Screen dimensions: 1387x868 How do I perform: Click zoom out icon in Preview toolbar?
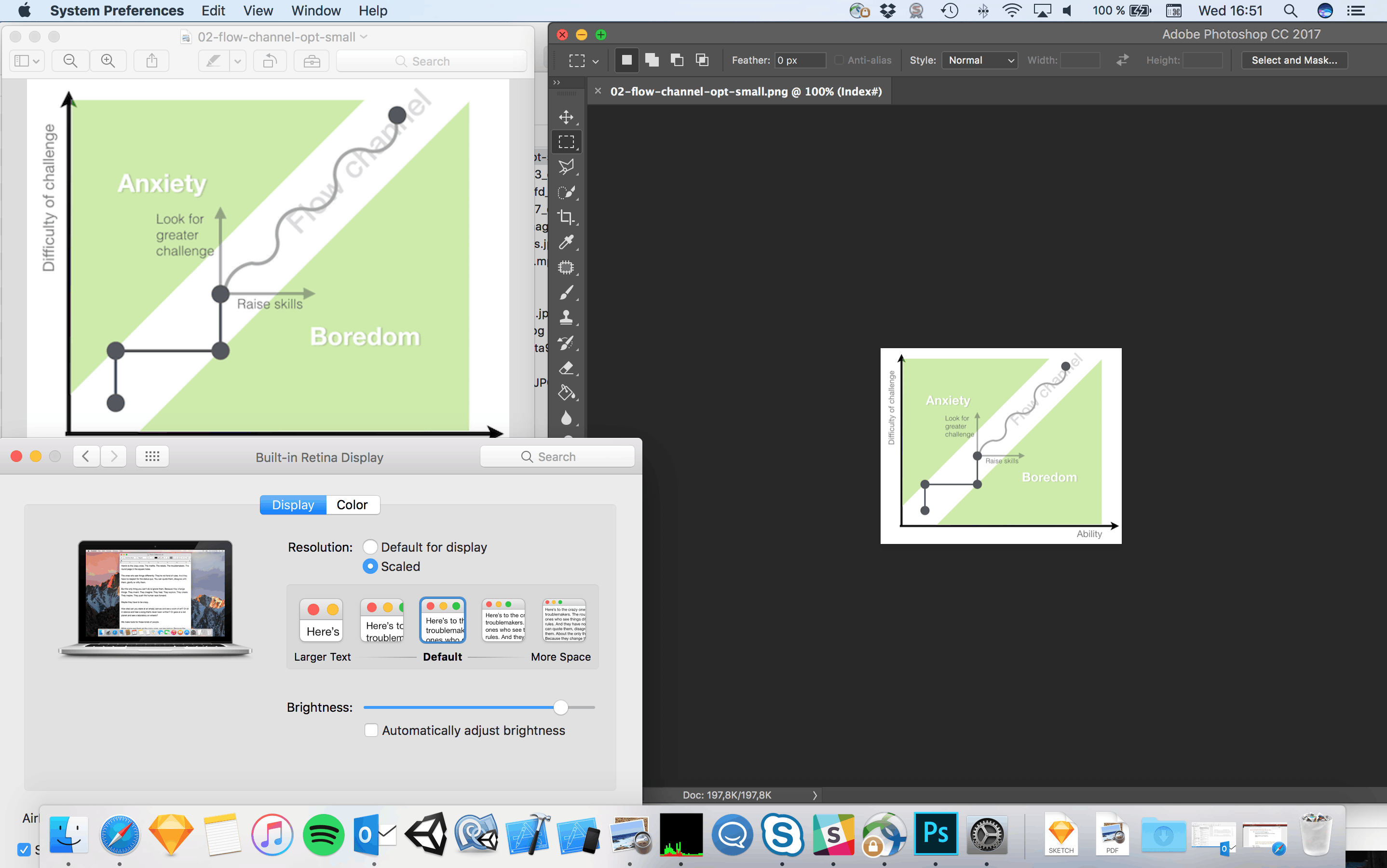point(70,61)
